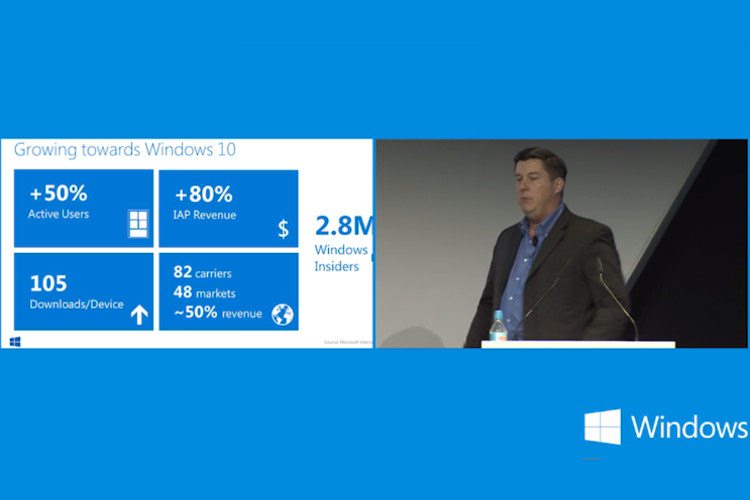The image size is (750, 500).
Task: Click the tile grid icon on Active Users card
Action: point(138,223)
